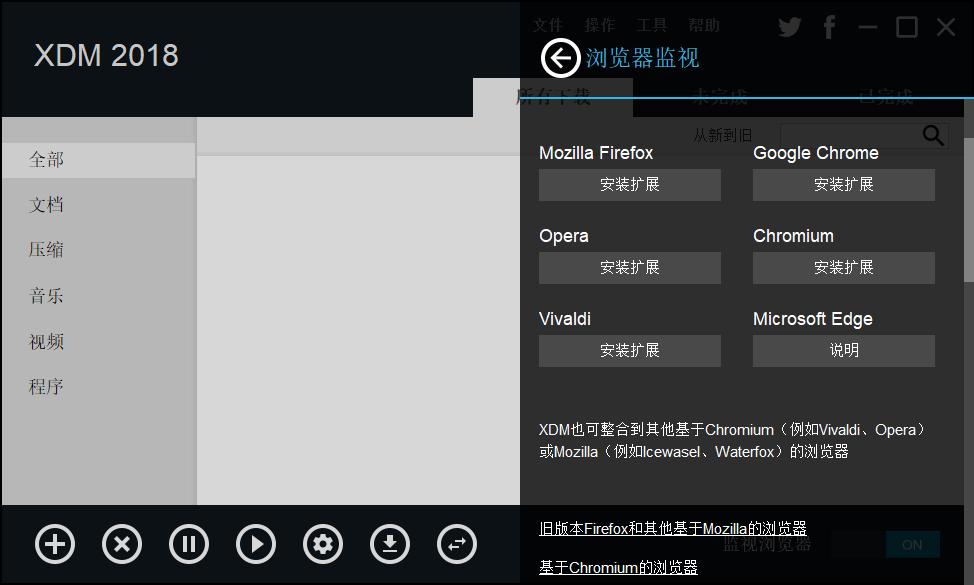This screenshot has width=974, height=585.
Task: Minimize the XDM window
Action: [x=868, y=27]
